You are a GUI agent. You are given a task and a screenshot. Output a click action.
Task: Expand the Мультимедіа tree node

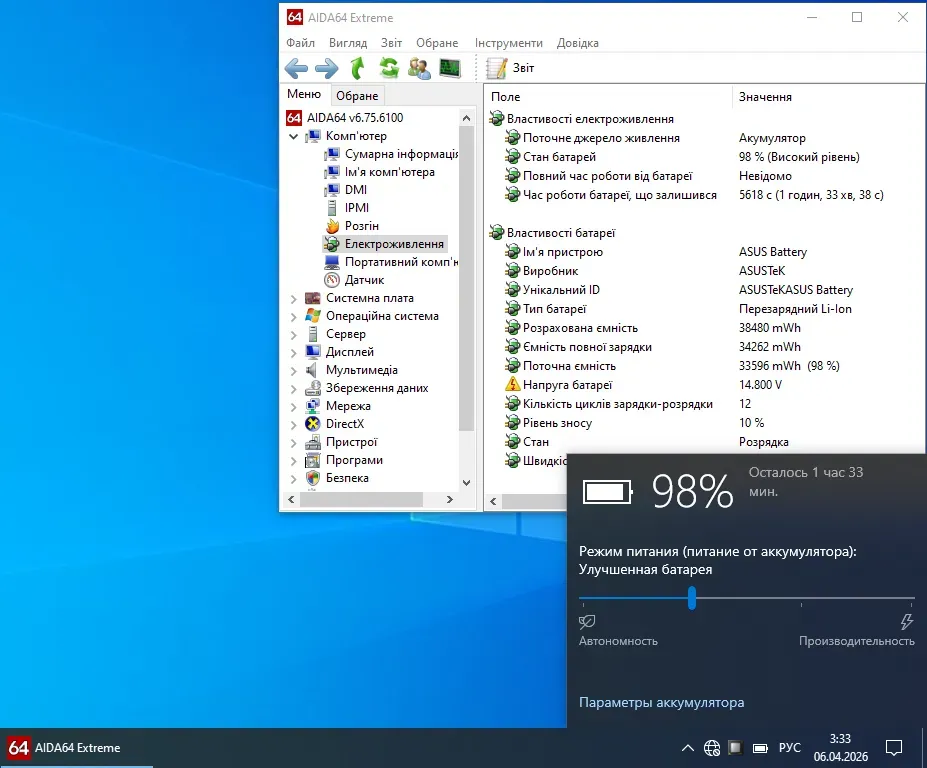(294, 370)
